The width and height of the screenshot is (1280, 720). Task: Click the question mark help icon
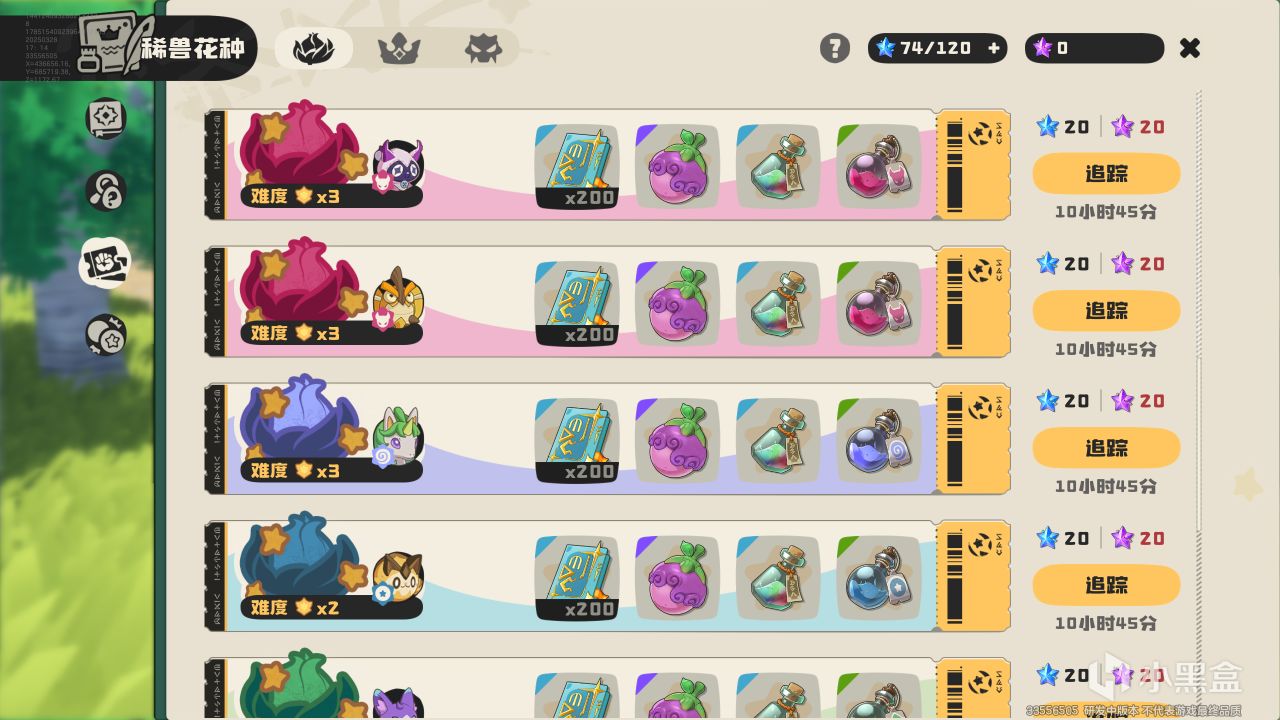[x=835, y=48]
